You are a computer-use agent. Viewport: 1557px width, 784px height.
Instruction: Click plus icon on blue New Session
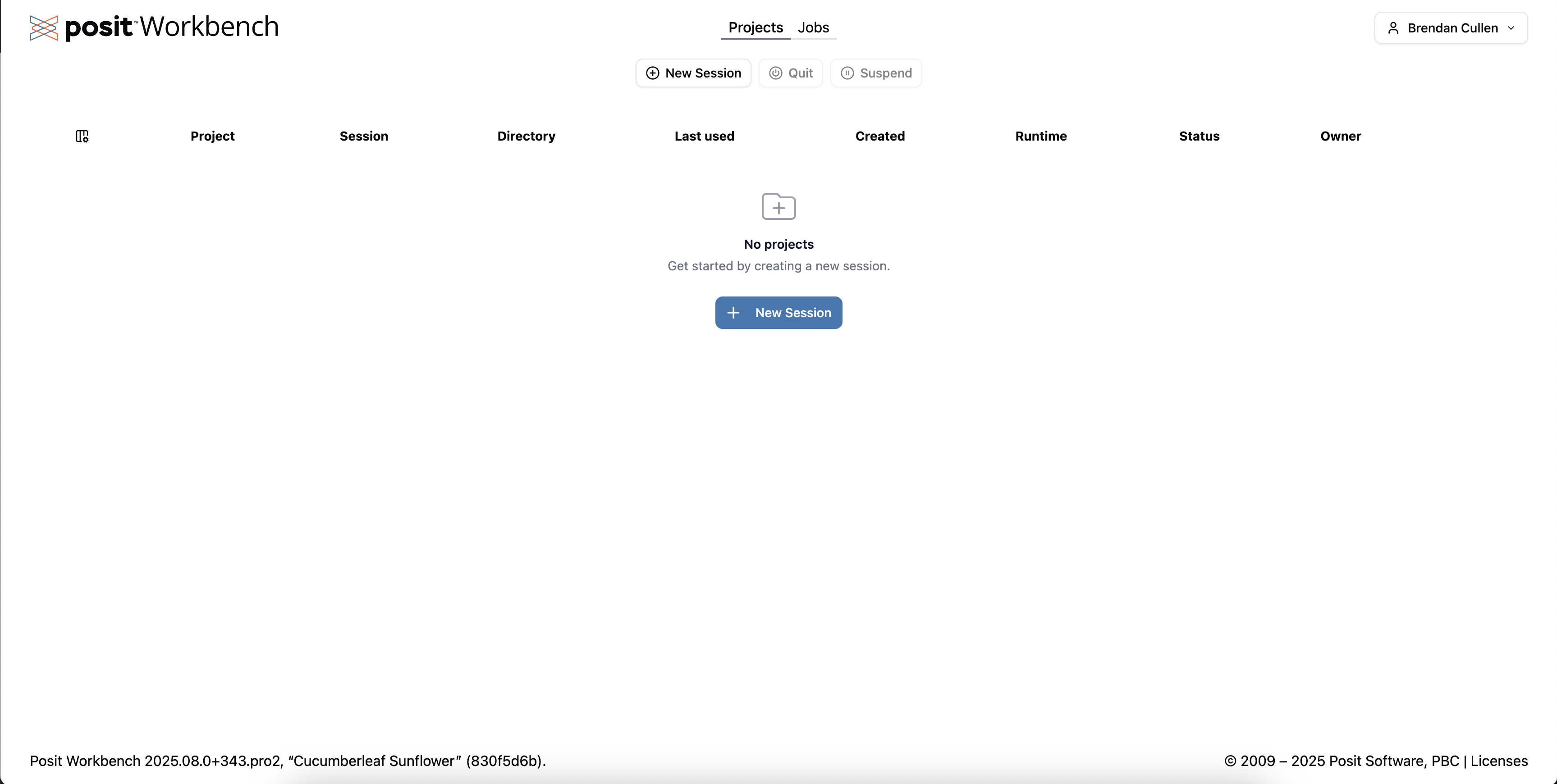pyautogui.click(x=733, y=313)
